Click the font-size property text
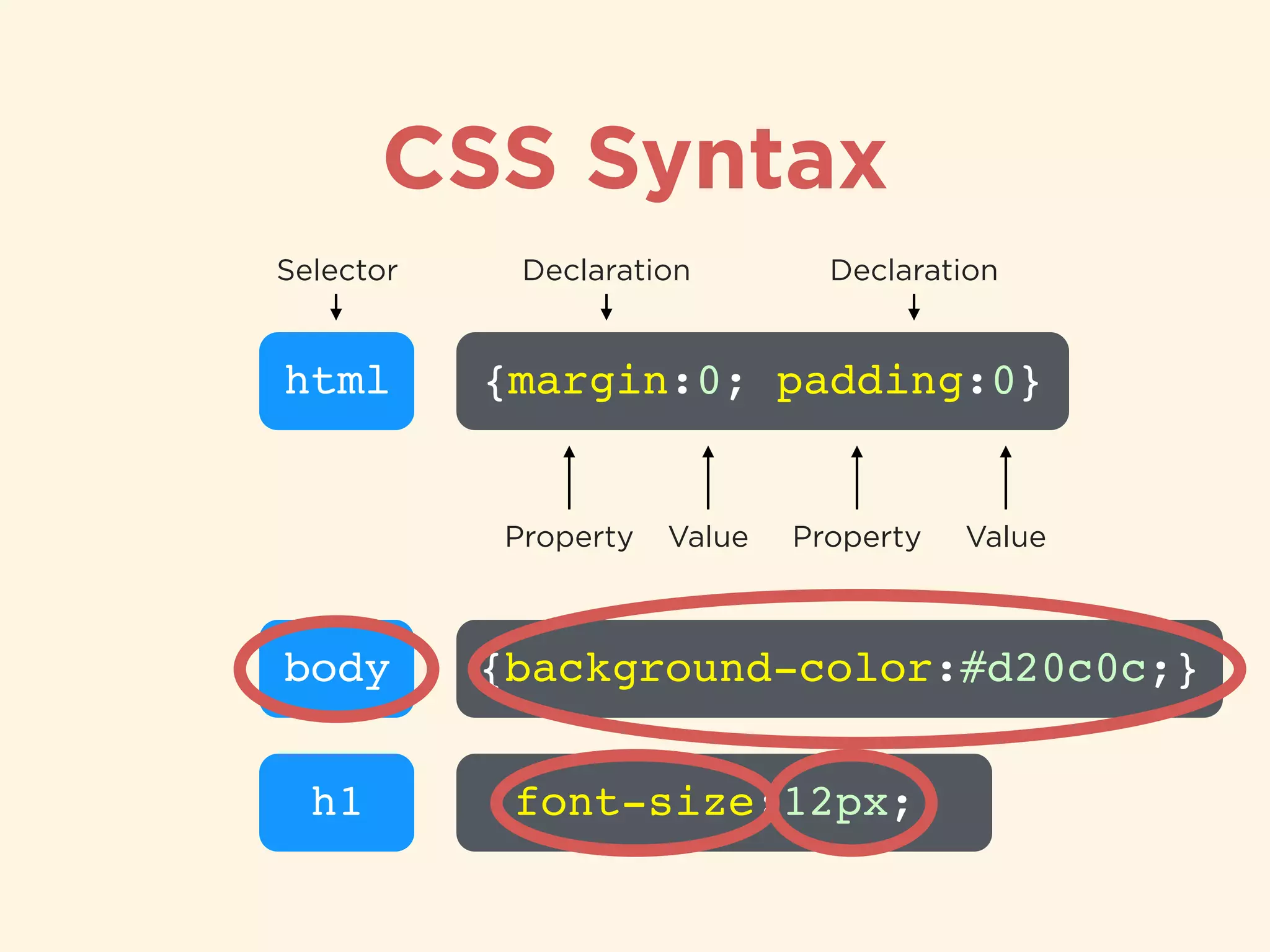Viewport: 1270px width, 952px height. (634, 802)
